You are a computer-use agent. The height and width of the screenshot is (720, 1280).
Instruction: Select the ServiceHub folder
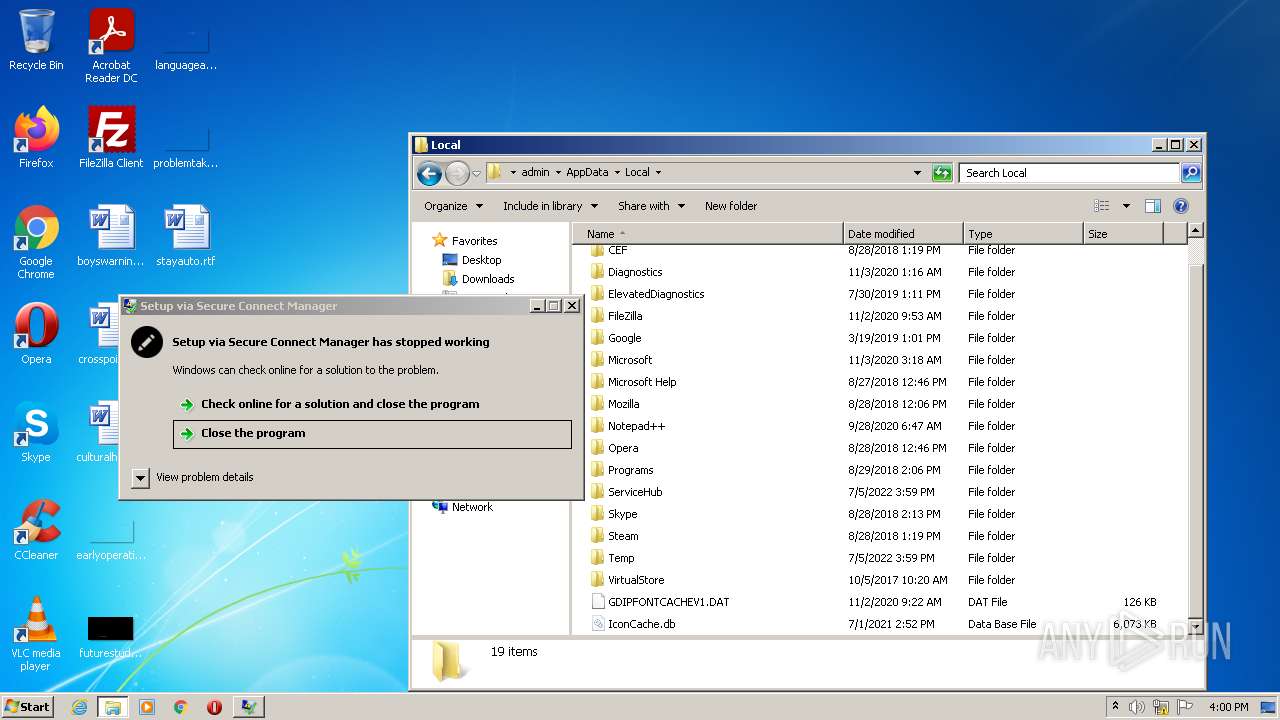pyautogui.click(x=635, y=492)
